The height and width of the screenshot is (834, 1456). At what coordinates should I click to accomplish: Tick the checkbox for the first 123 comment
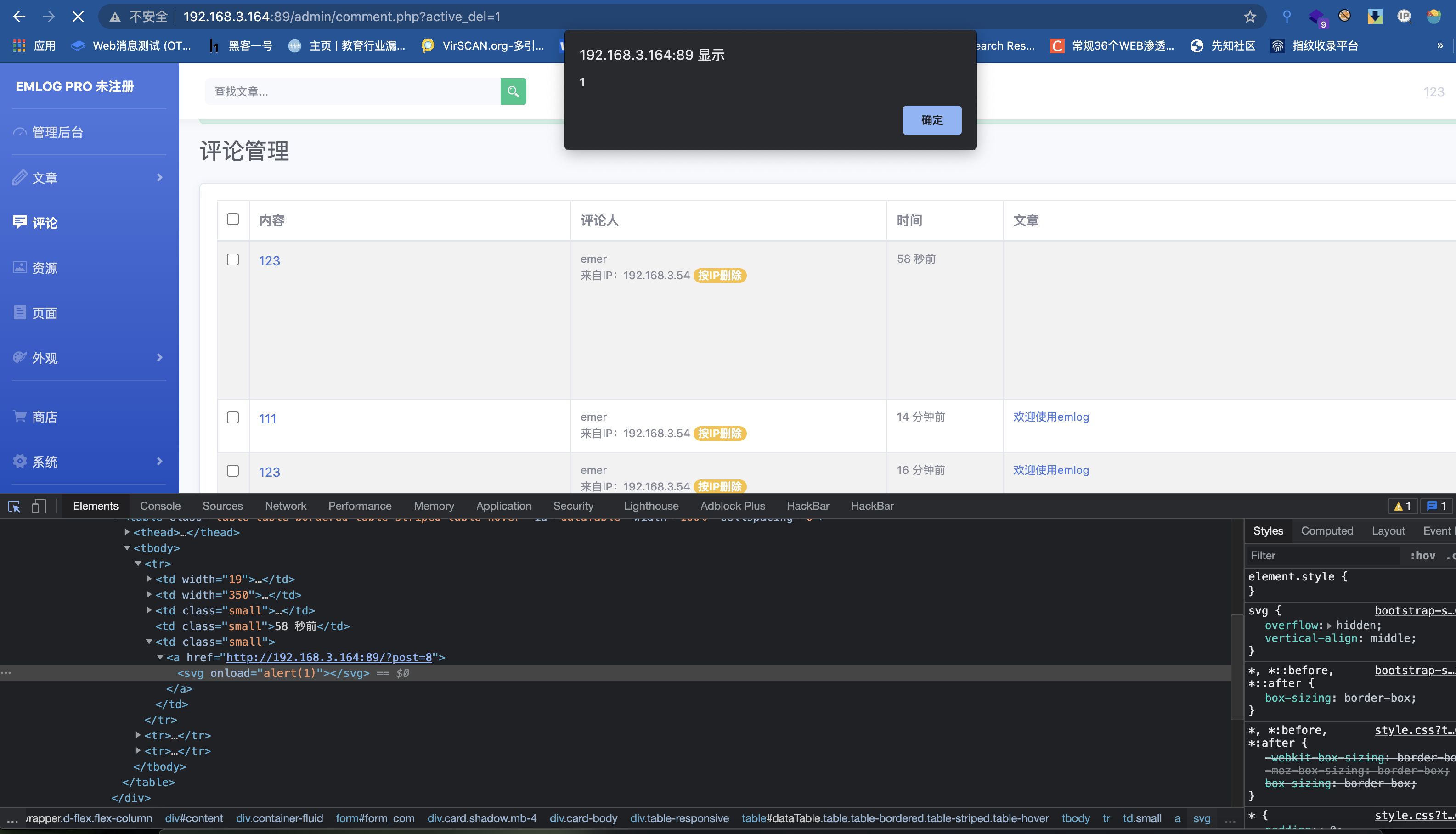coord(232,259)
